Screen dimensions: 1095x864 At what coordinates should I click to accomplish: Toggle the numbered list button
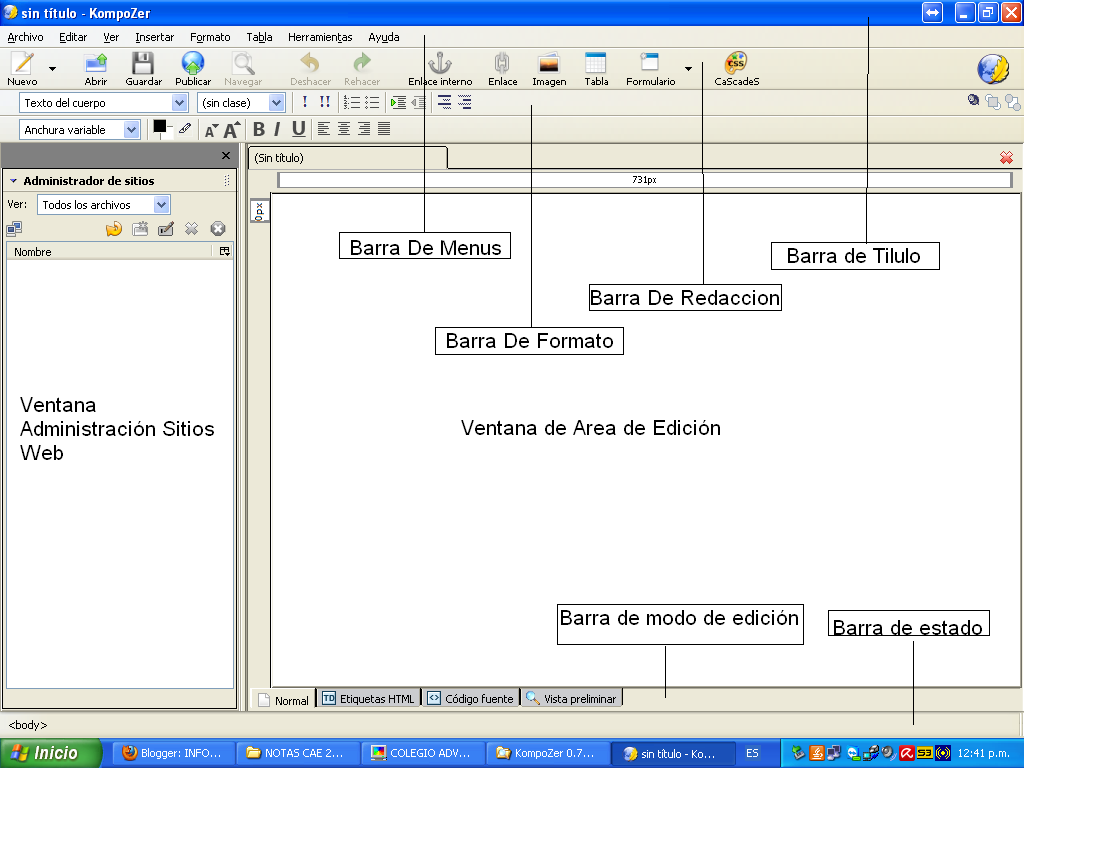(352, 103)
